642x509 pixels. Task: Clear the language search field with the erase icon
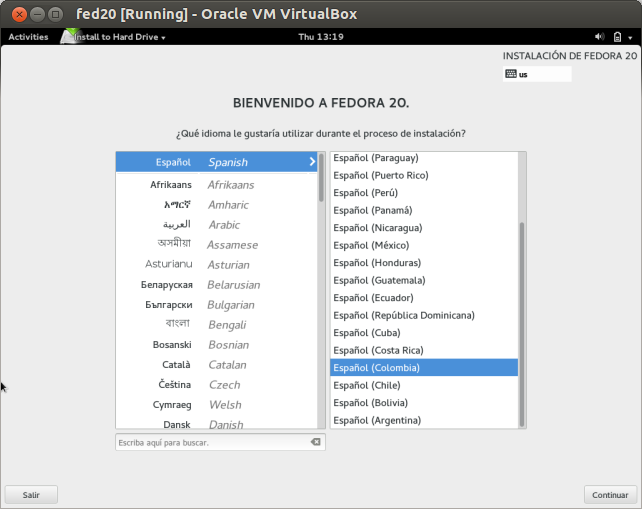[316, 442]
